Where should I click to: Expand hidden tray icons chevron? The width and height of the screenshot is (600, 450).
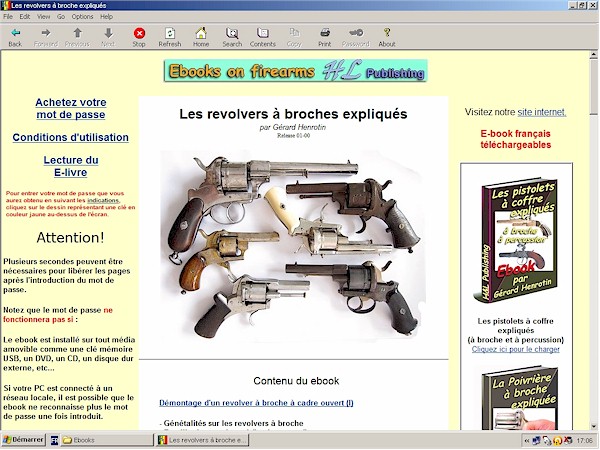[527, 440]
